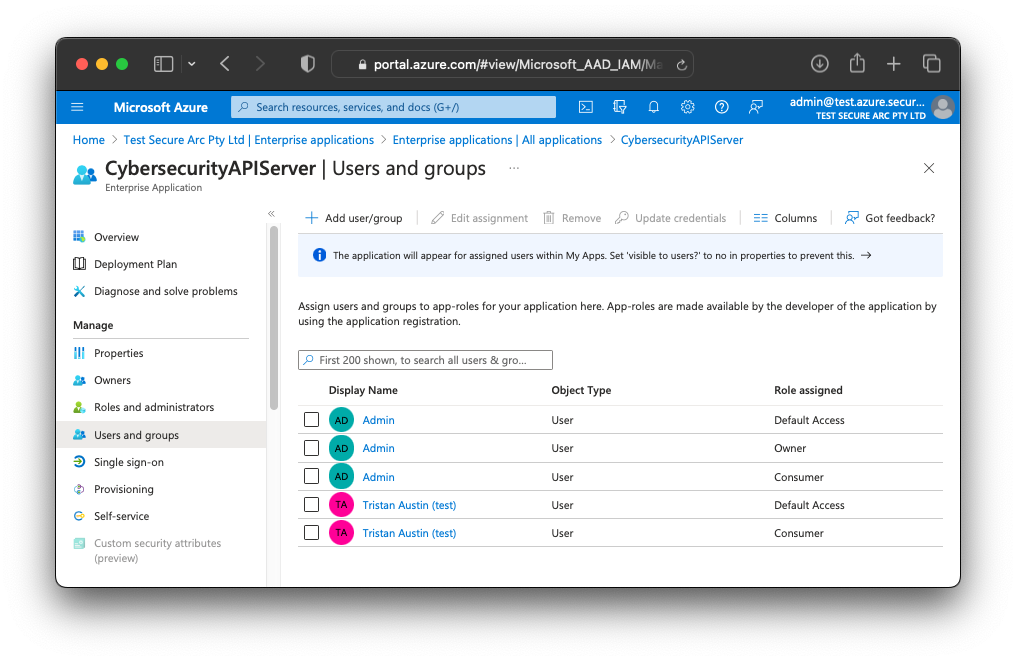Click the Azure resource search box

(x=393, y=107)
